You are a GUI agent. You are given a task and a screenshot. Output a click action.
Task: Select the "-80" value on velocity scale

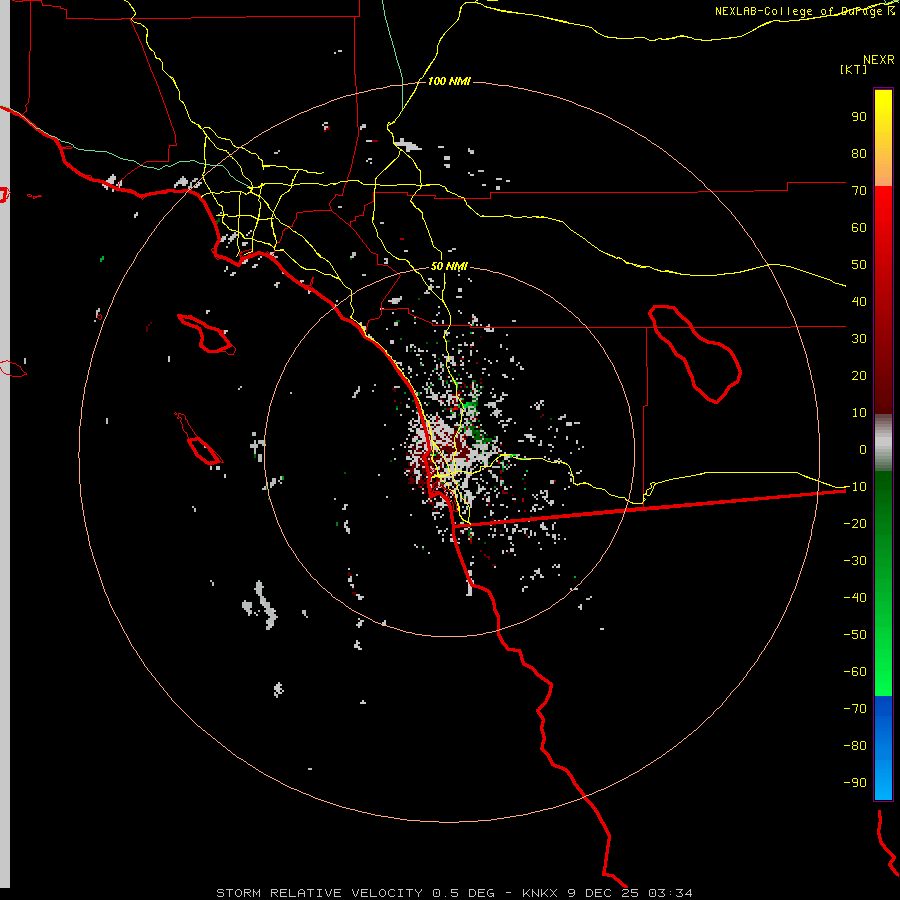855,746
